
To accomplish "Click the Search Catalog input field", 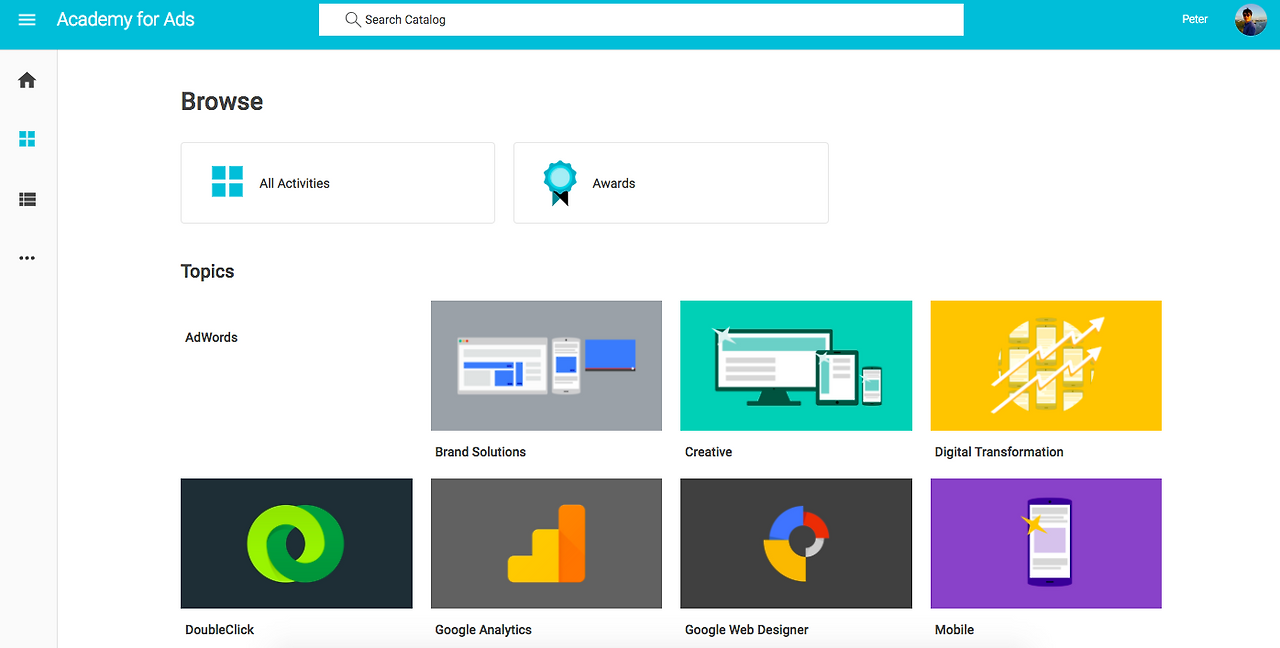I will [641, 19].
